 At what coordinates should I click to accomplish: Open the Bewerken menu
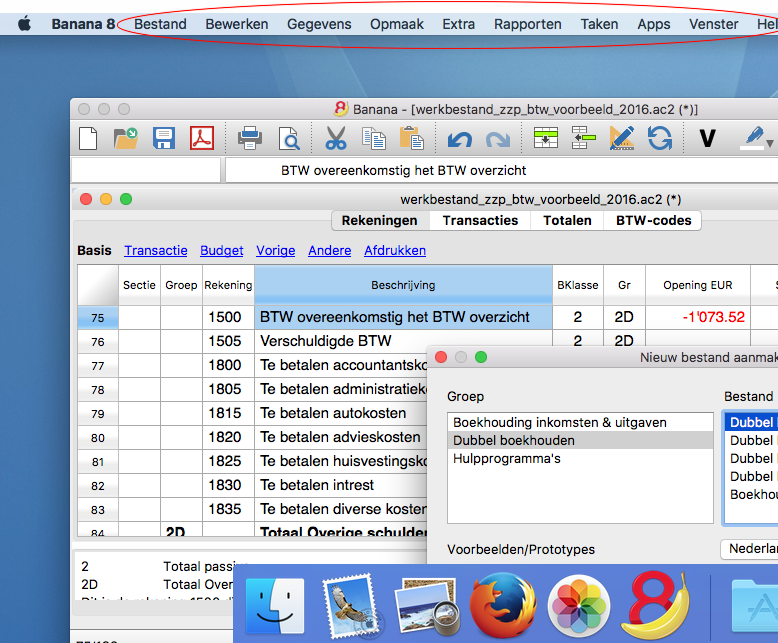[x=237, y=24]
